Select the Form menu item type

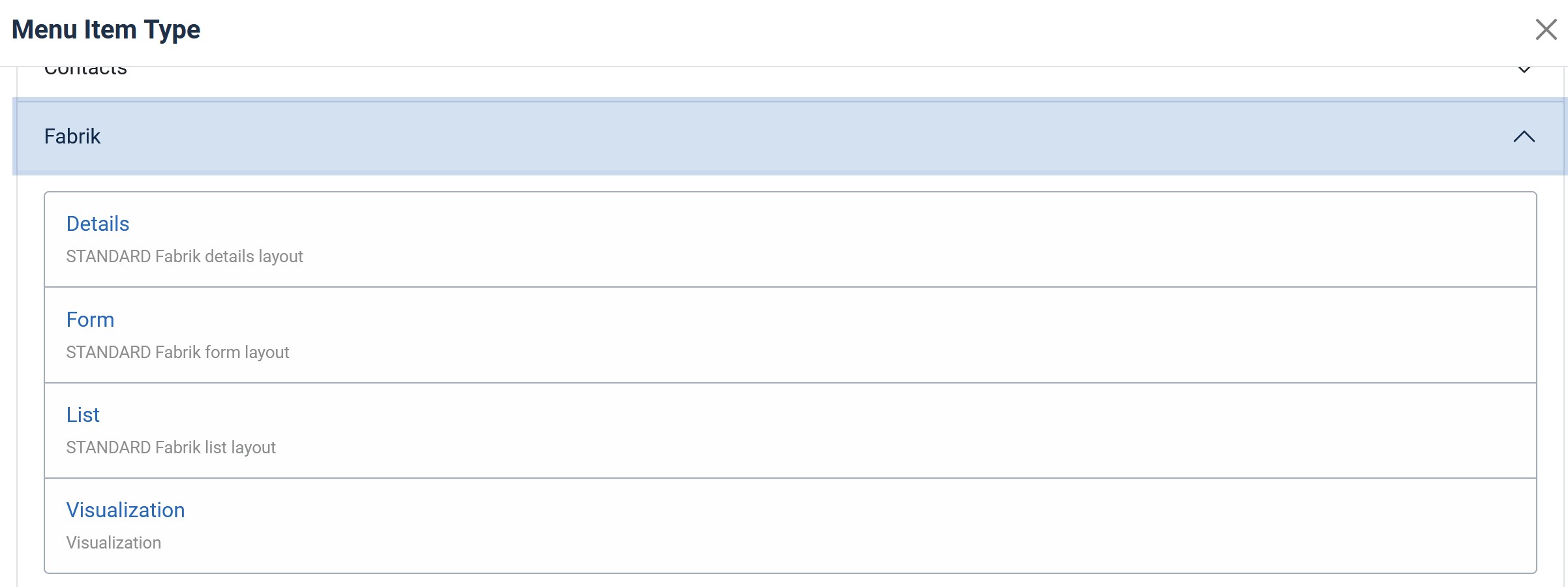(x=90, y=320)
